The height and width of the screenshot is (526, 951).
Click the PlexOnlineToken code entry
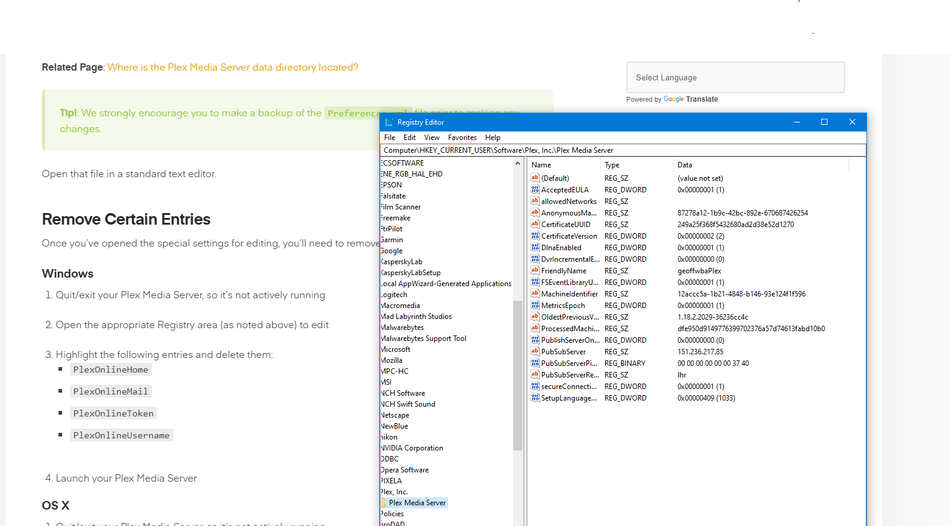click(113, 413)
